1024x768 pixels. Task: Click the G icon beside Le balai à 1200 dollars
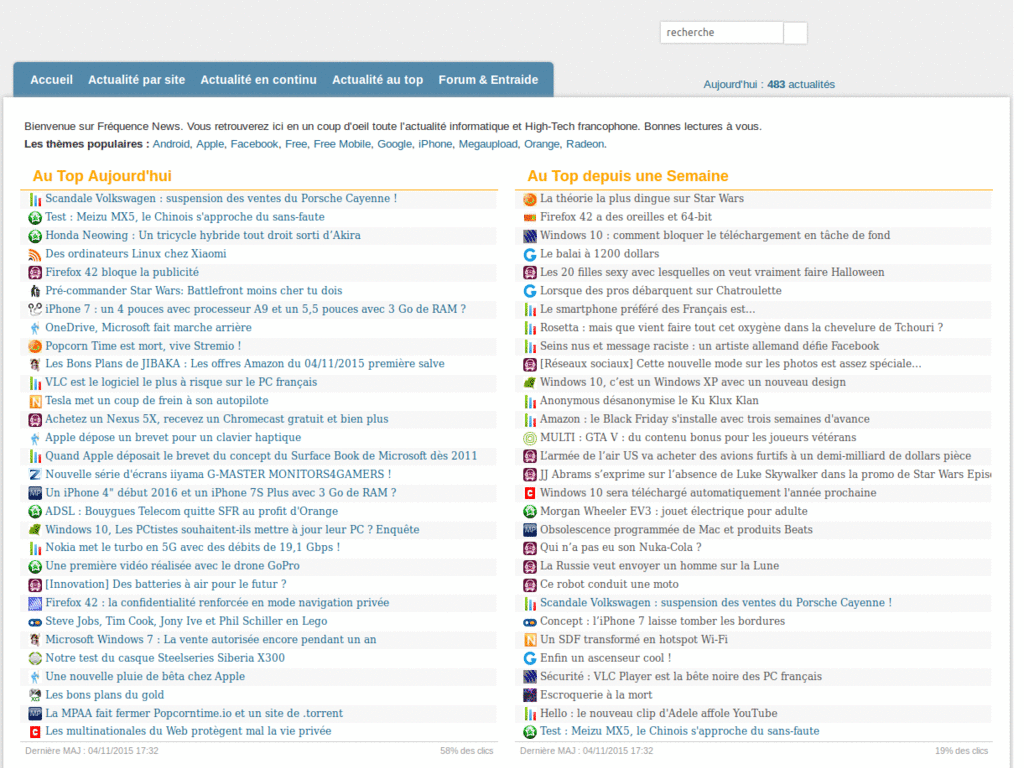[x=530, y=255]
